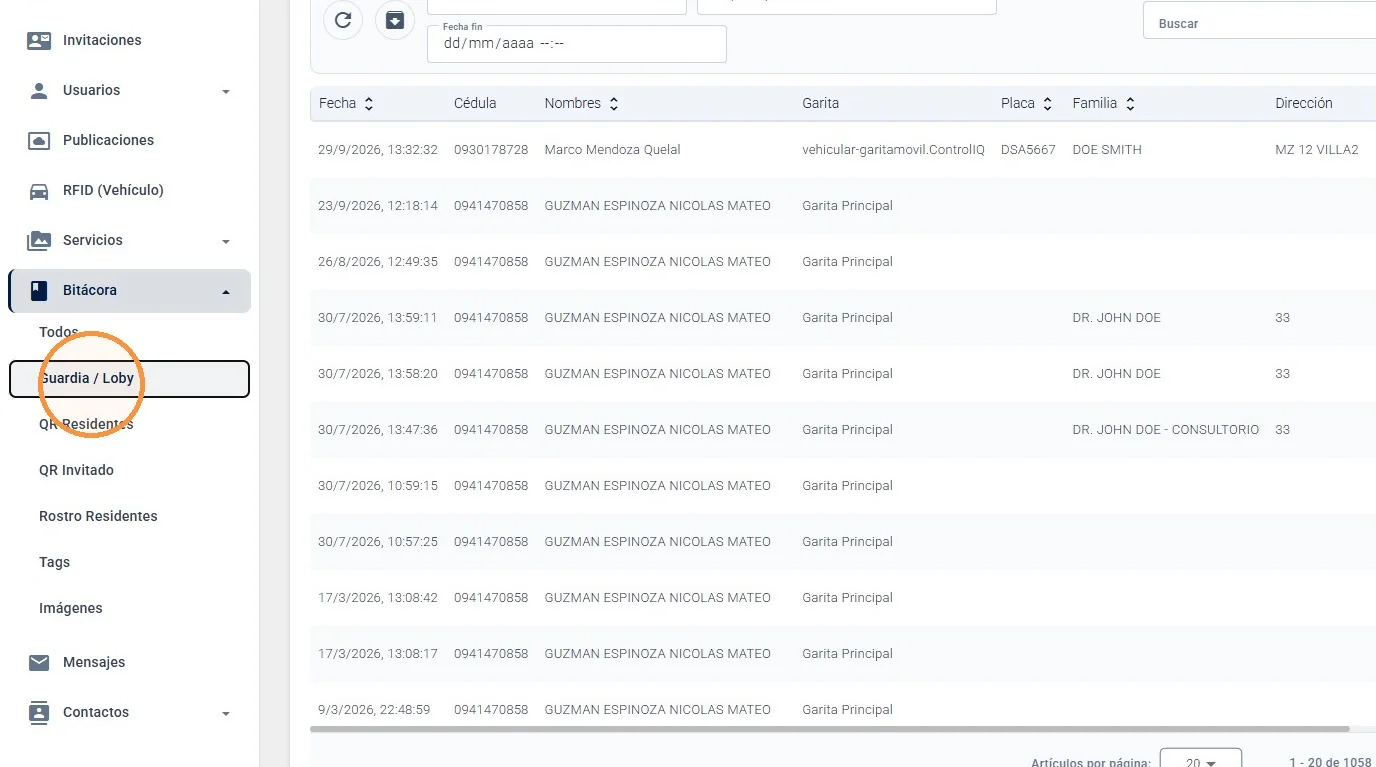Viewport: 1376px width, 767px height.
Task: Click the Bitácora book icon
Action: 39,290
